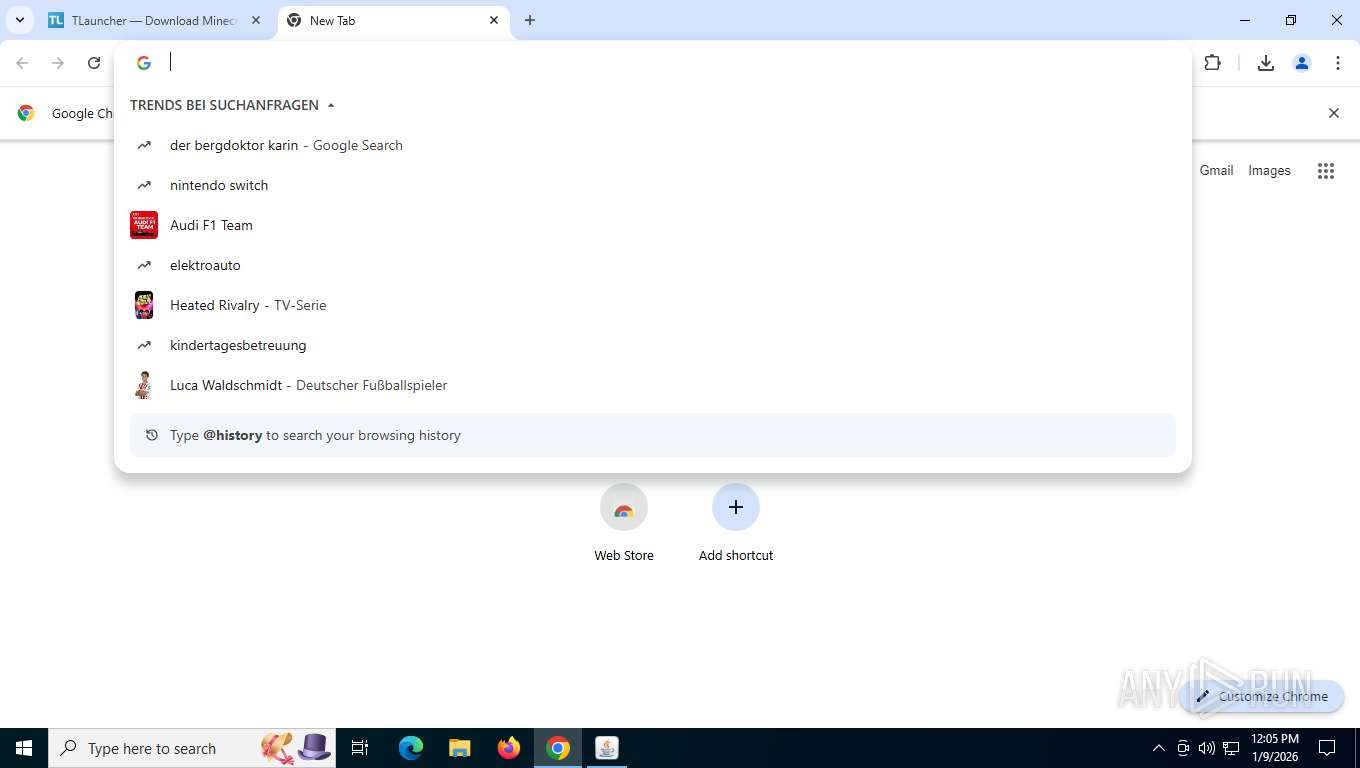This screenshot has width=1360, height=768.
Task: Choose Luca Waldschmidt suggestion
Action: pyautogui.click(x=652, y=385)
